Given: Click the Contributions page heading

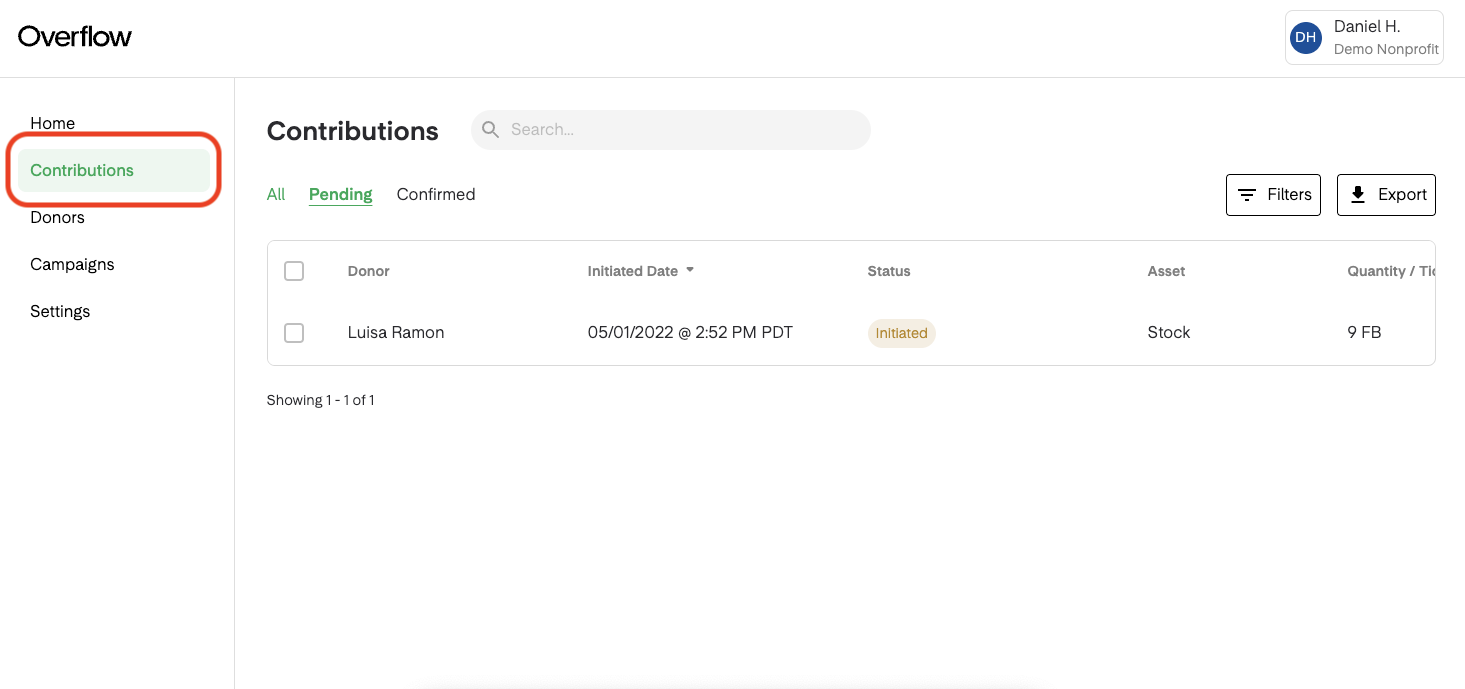Looking at the screenshot, I should pyautogui.click(x=353, y=131).
